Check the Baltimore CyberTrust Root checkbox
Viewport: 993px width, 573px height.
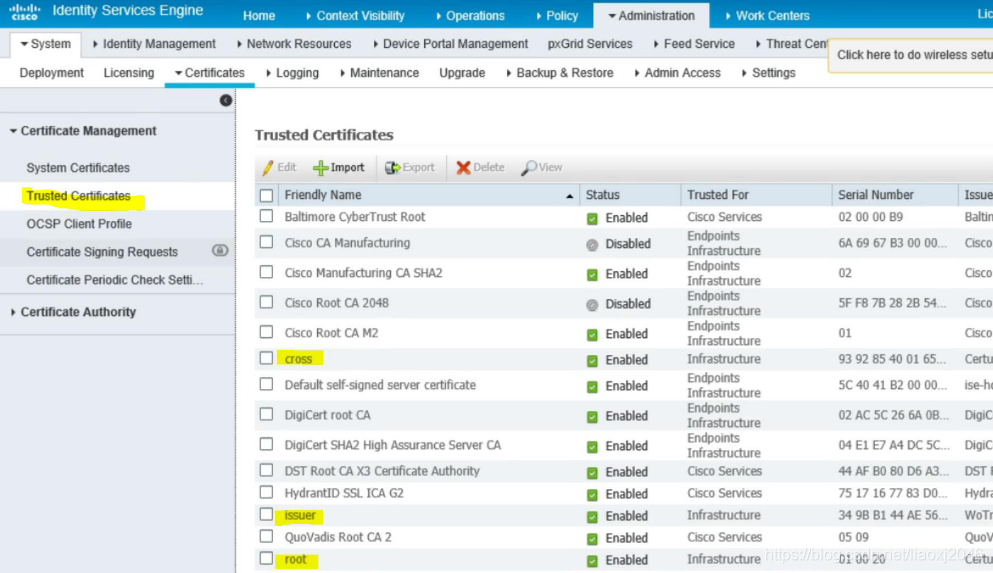pos(267,216)
